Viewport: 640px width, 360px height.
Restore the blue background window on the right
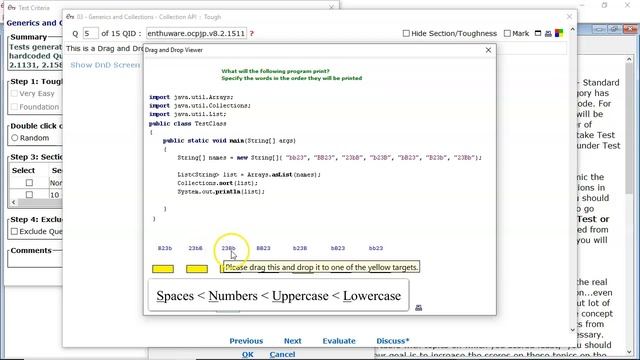615,29
